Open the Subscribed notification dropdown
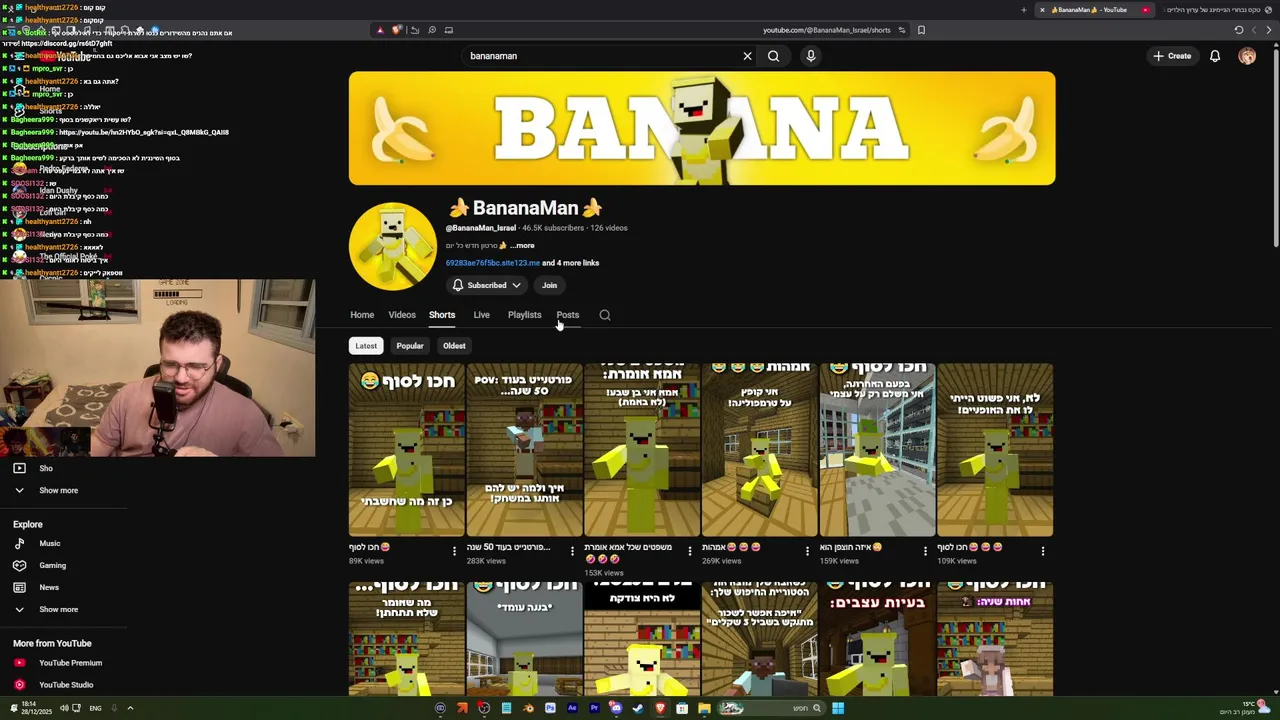 487,285
